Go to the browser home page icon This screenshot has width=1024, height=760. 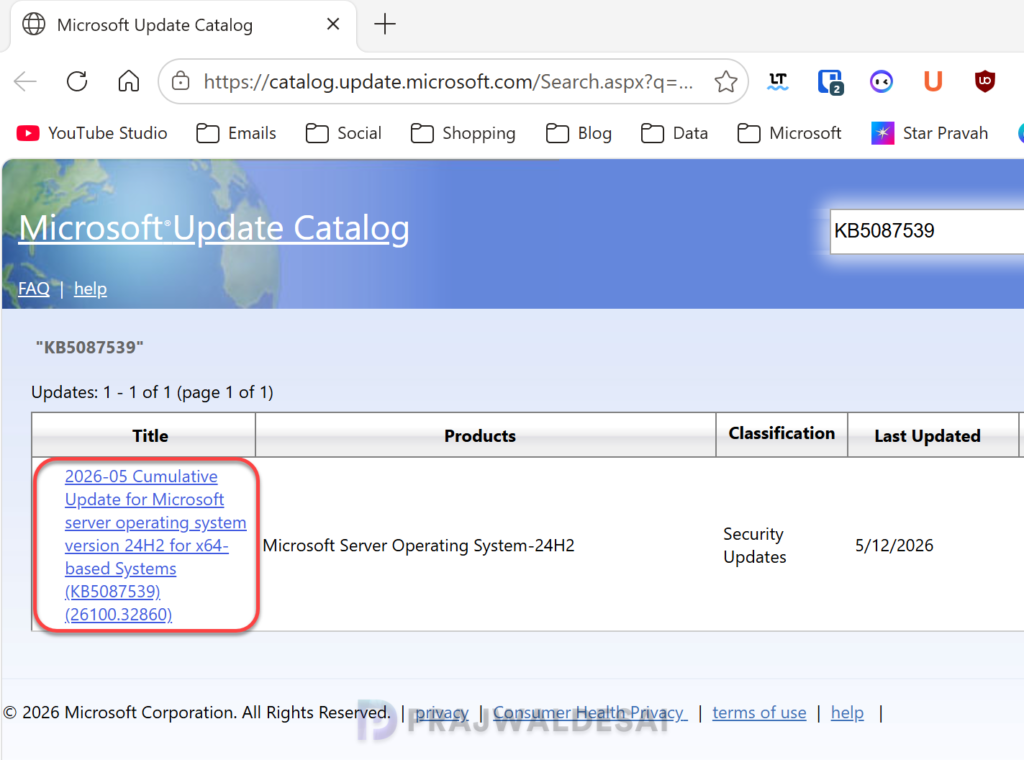(129, 82)
